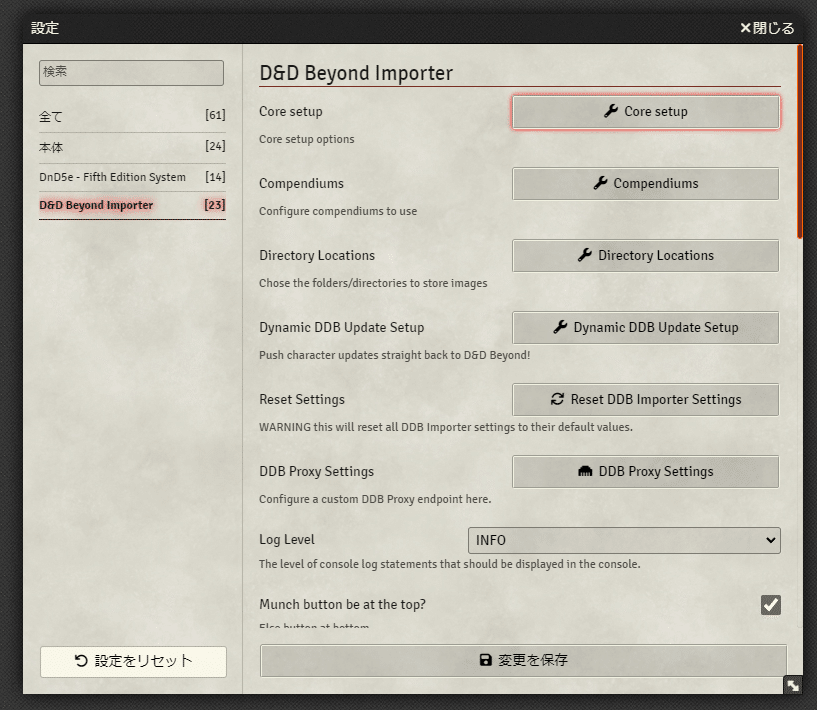This screenshot has height=710, width=817.
Task: Click the wrench icon beside Directory Locations
Action: (585, 255)
